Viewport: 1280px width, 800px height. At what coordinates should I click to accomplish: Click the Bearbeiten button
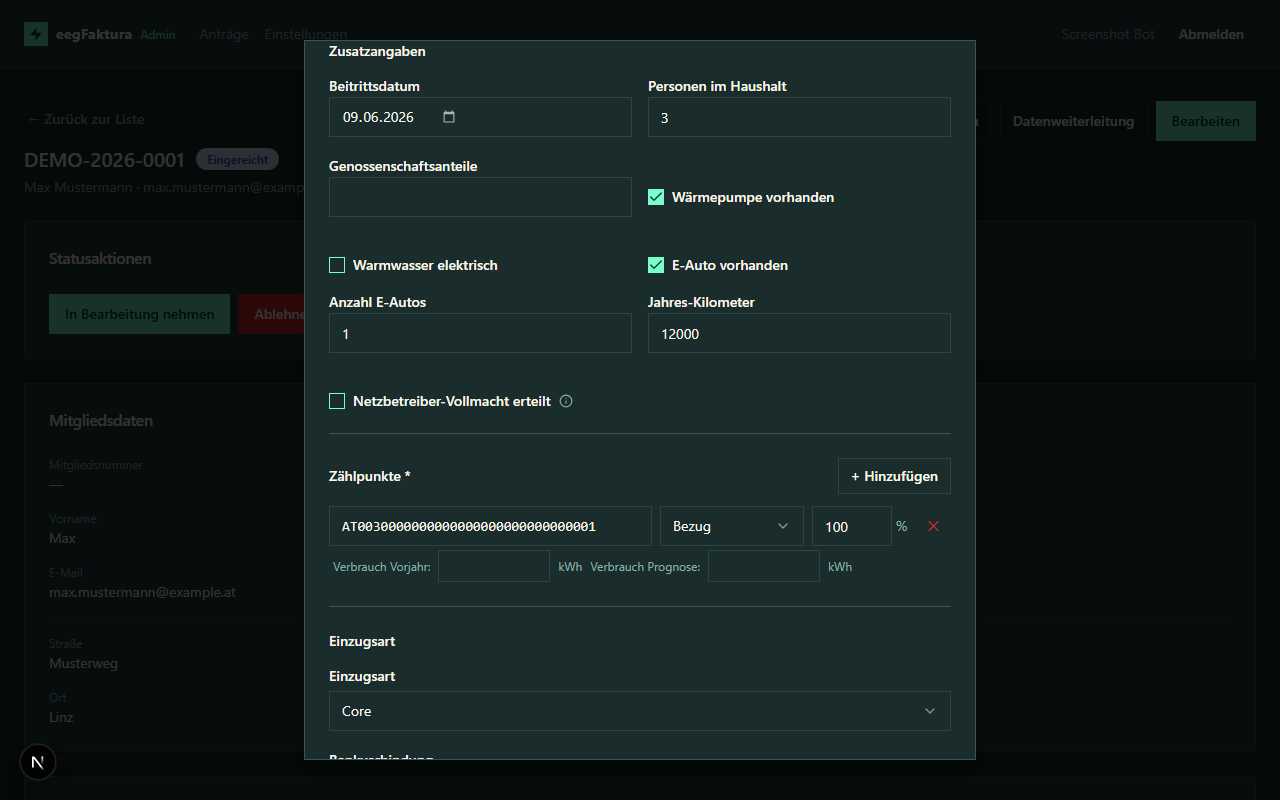click(x=1206, y=121)
